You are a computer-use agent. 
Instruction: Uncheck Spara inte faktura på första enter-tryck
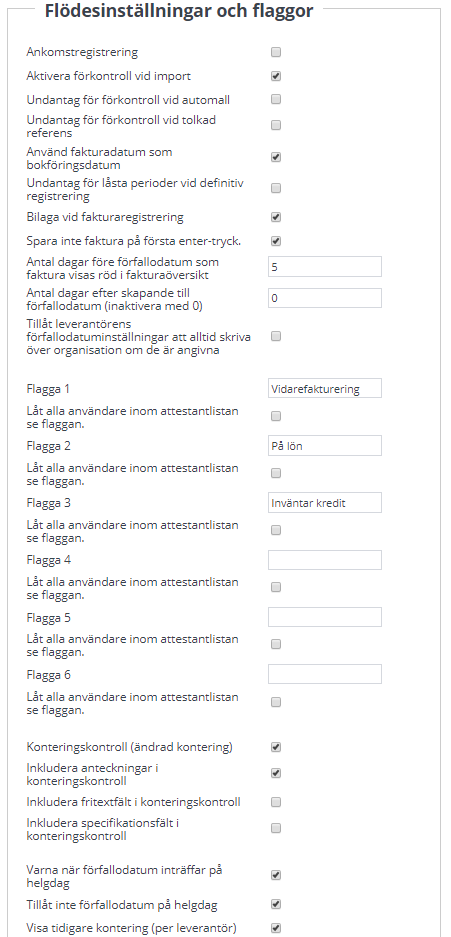(276, 242)
